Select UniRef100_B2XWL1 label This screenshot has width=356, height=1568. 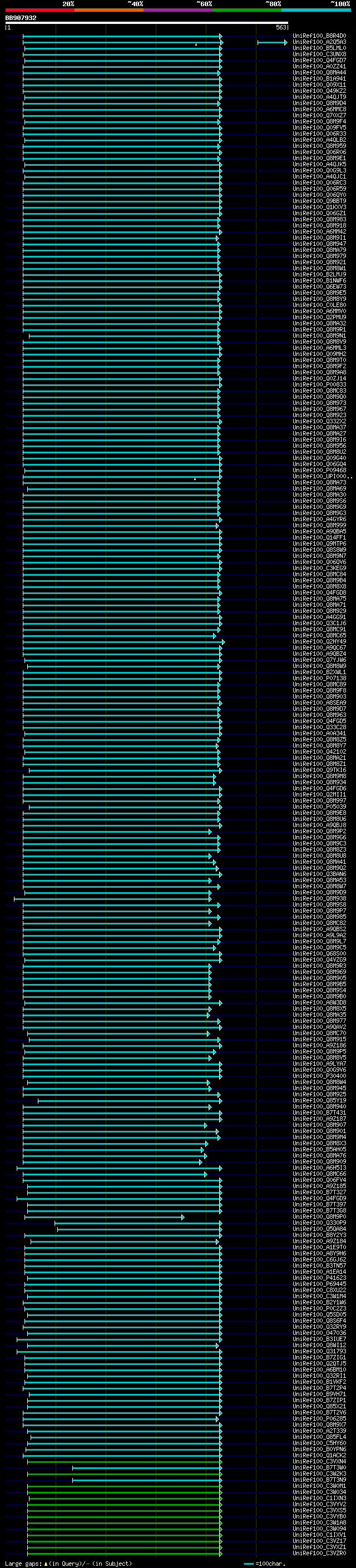[x=319, y=672]
